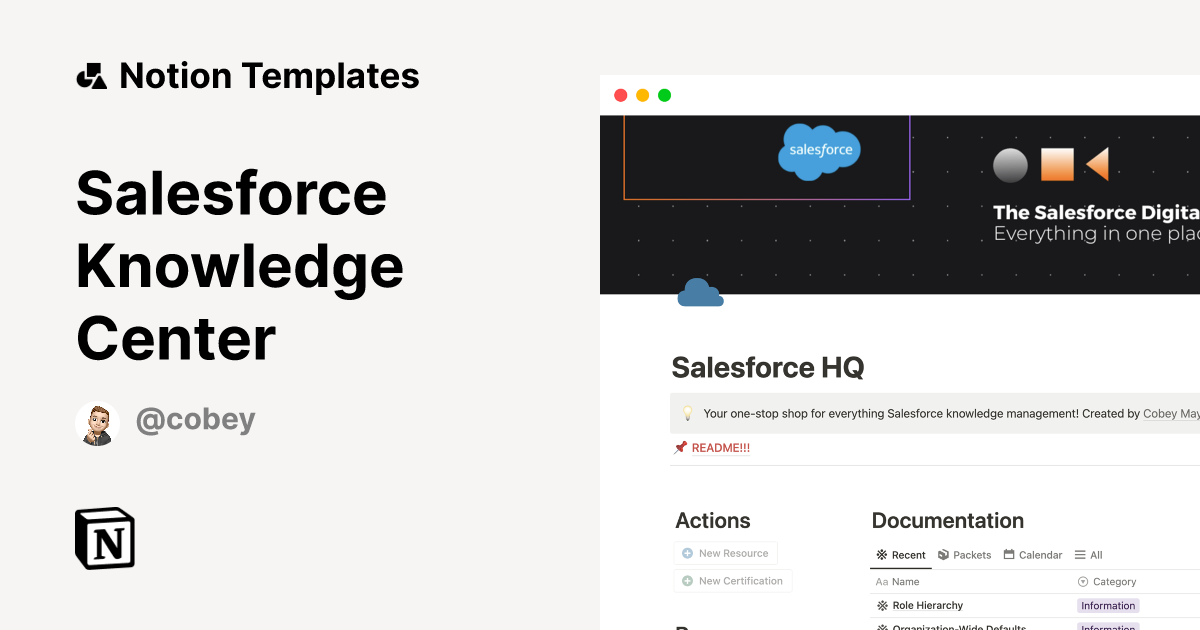Select the lightbulb icon in the callout

coord(685,412)
